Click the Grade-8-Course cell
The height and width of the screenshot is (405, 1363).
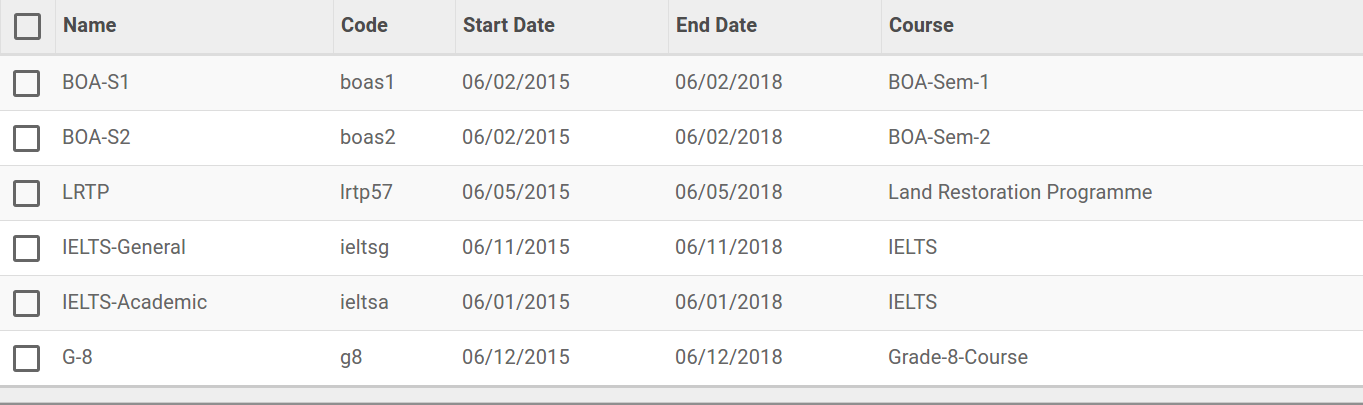tap(958, 358)
